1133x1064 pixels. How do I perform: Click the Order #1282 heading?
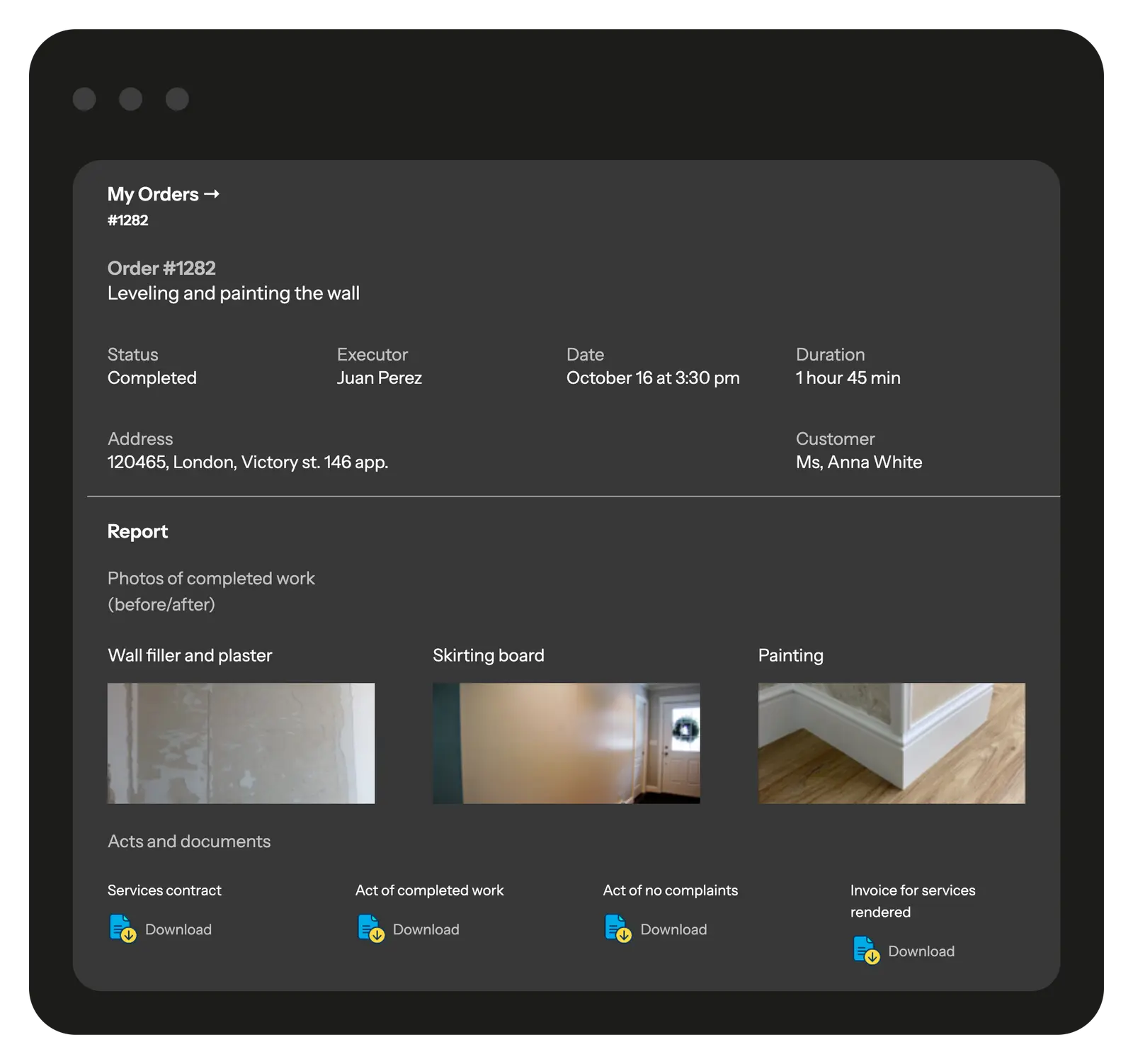click(161, 268)
